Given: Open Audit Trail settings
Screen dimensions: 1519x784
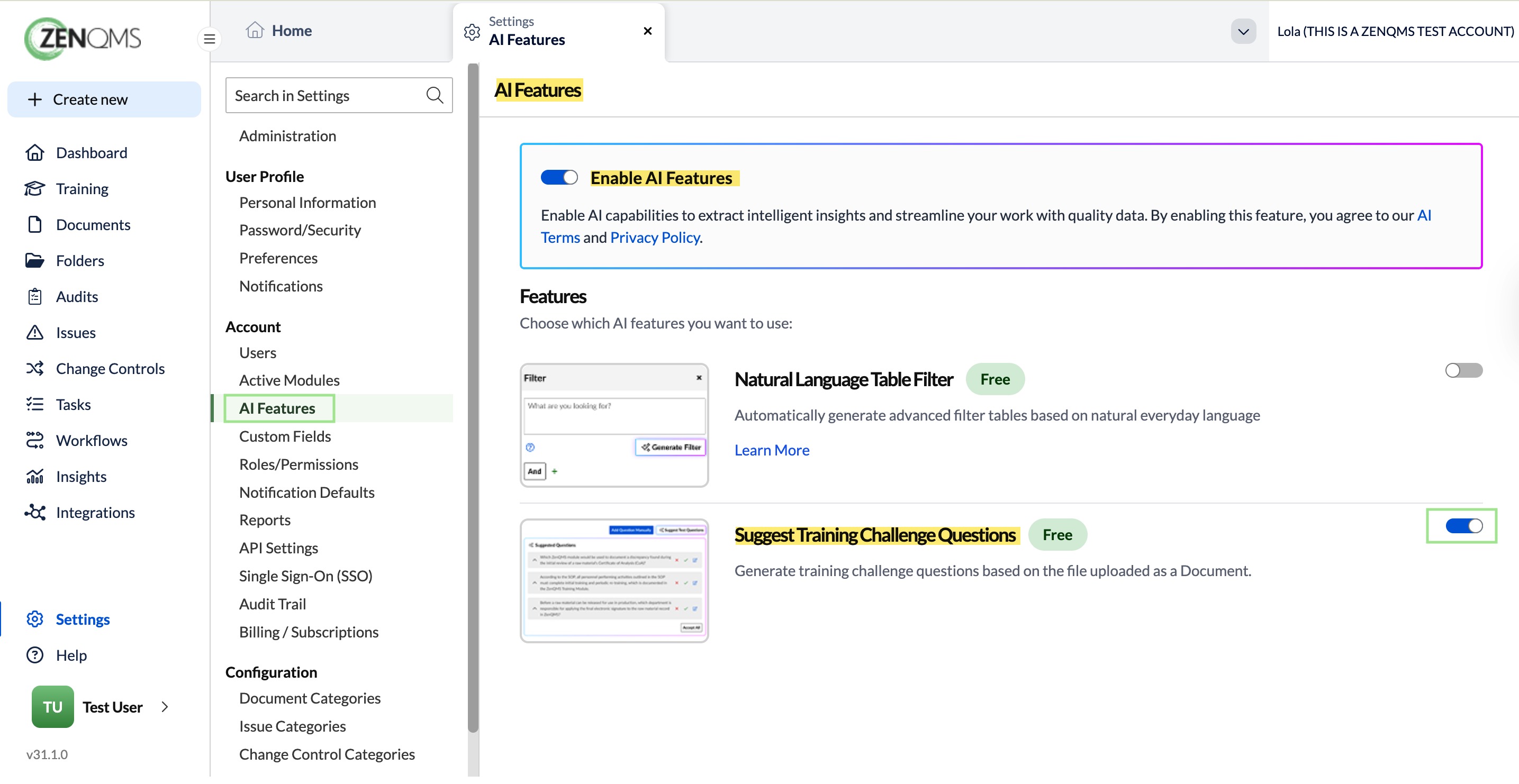Looking at the screenshot, I should click(273, 605).
